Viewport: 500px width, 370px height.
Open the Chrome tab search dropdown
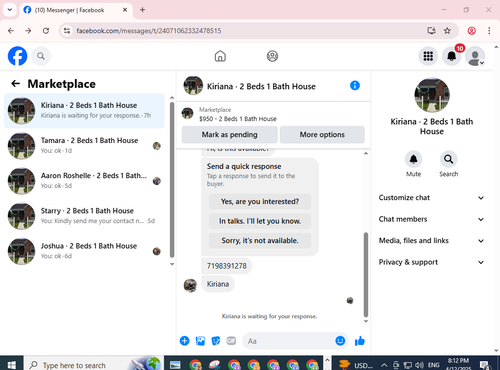pos(10,10)
